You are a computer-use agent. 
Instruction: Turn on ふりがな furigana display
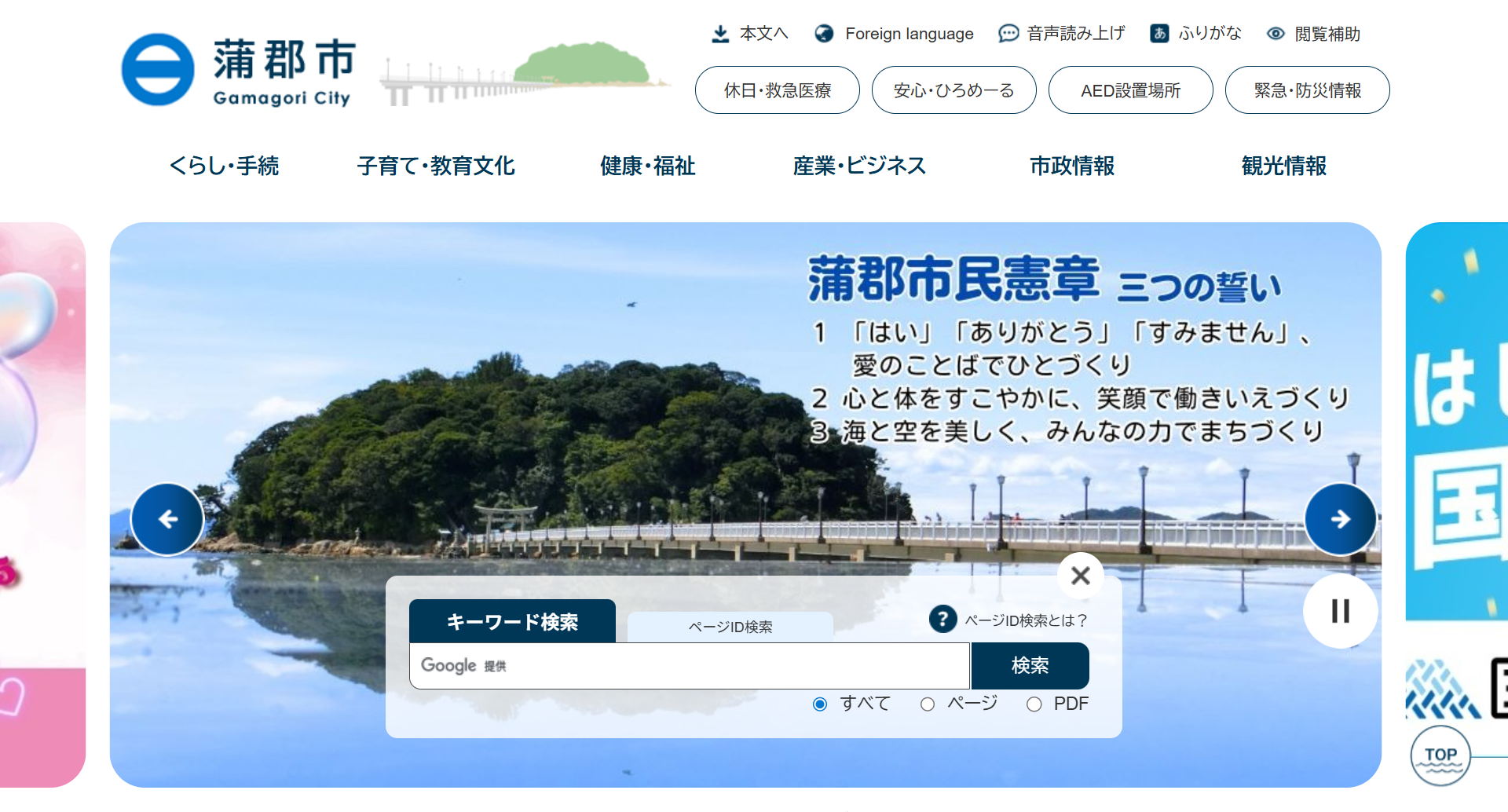tap(1210, 34)
